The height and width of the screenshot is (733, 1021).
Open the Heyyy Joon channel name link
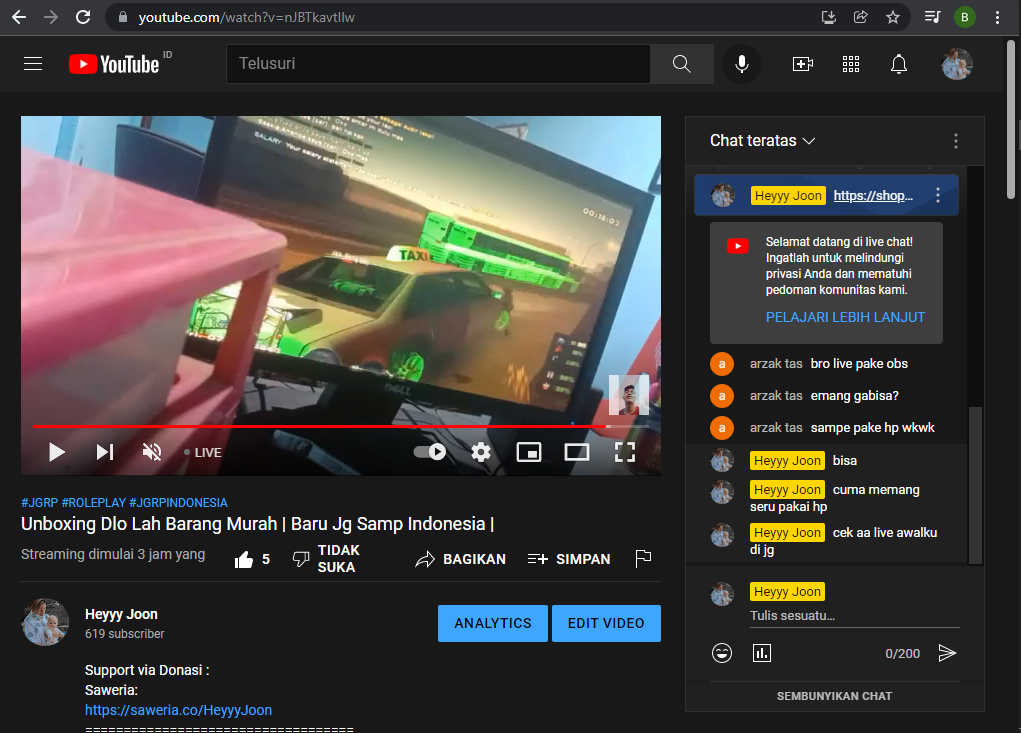(x=121, y=614)
